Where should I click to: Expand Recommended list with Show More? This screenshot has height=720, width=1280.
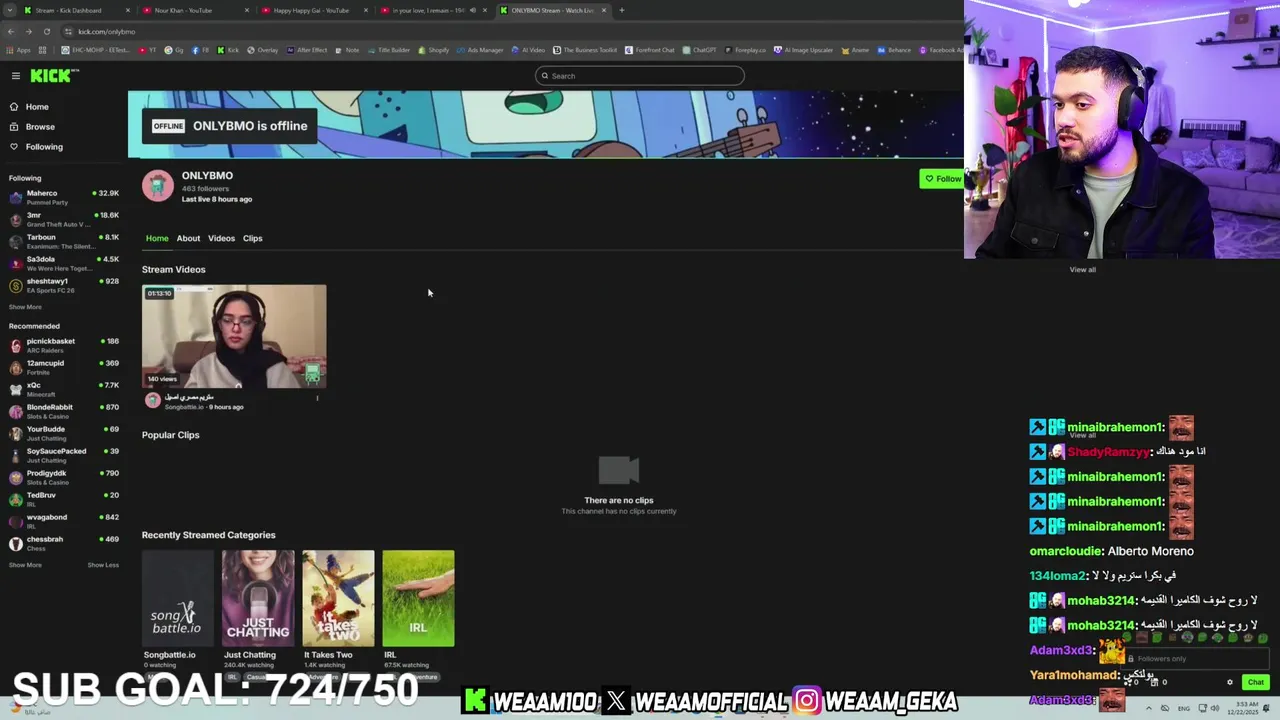(x=25, y=565)
